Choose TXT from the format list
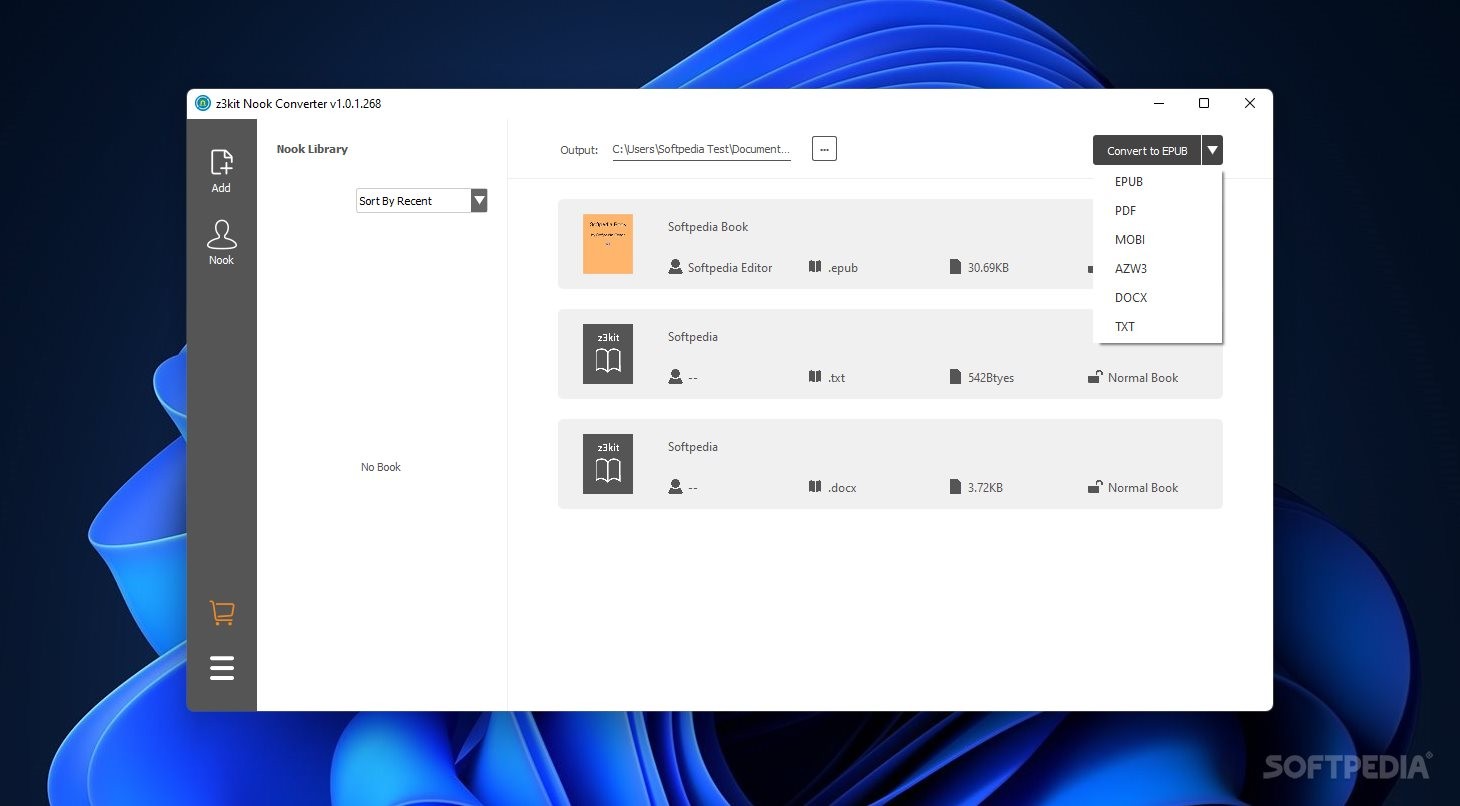Image resolution: width=1460 pixels, height=806 pixels. 1125,327
